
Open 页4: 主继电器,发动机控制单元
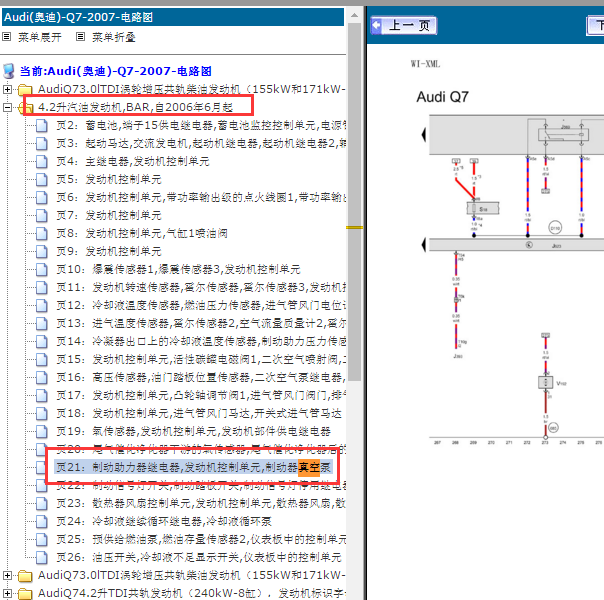(x=133, y=162)
